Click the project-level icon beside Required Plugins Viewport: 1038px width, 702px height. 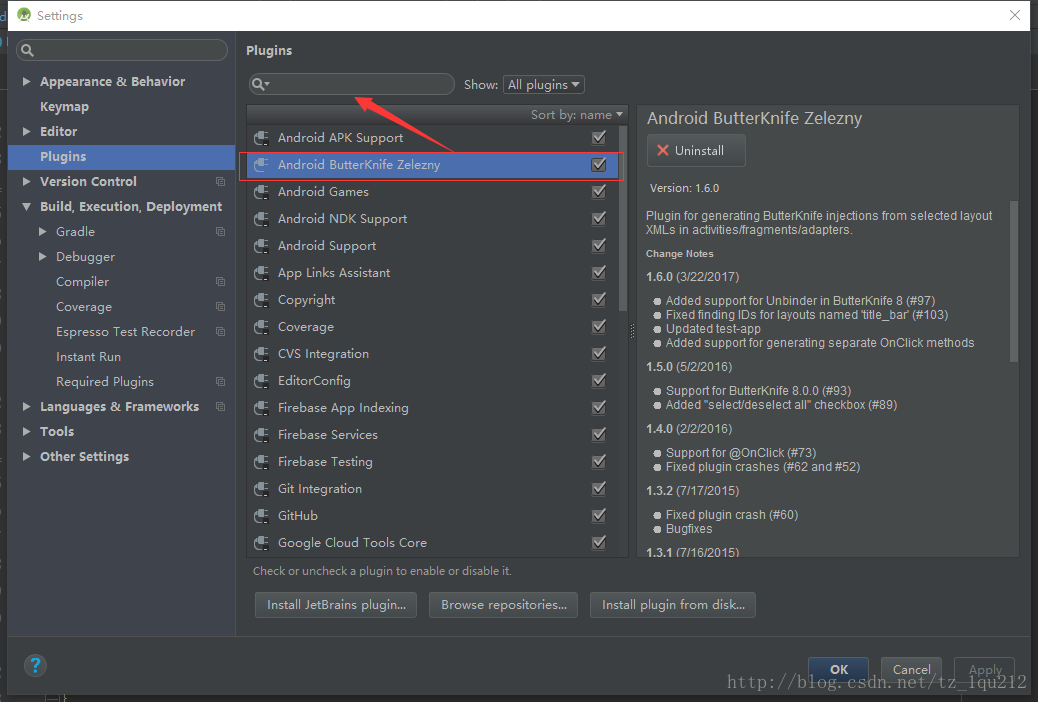click(x=220, y=381)
